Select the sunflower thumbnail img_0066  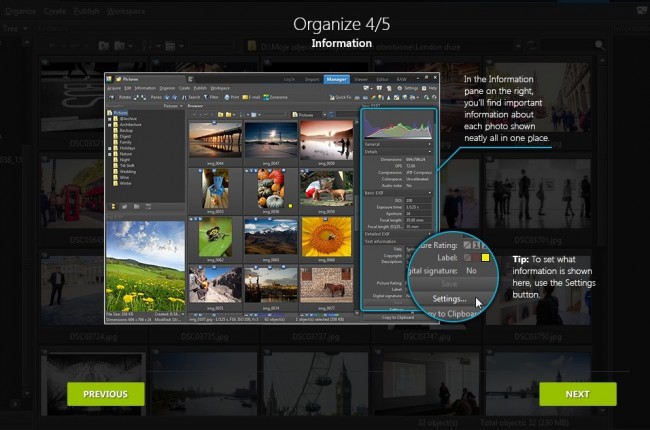(x=326, y=237)
